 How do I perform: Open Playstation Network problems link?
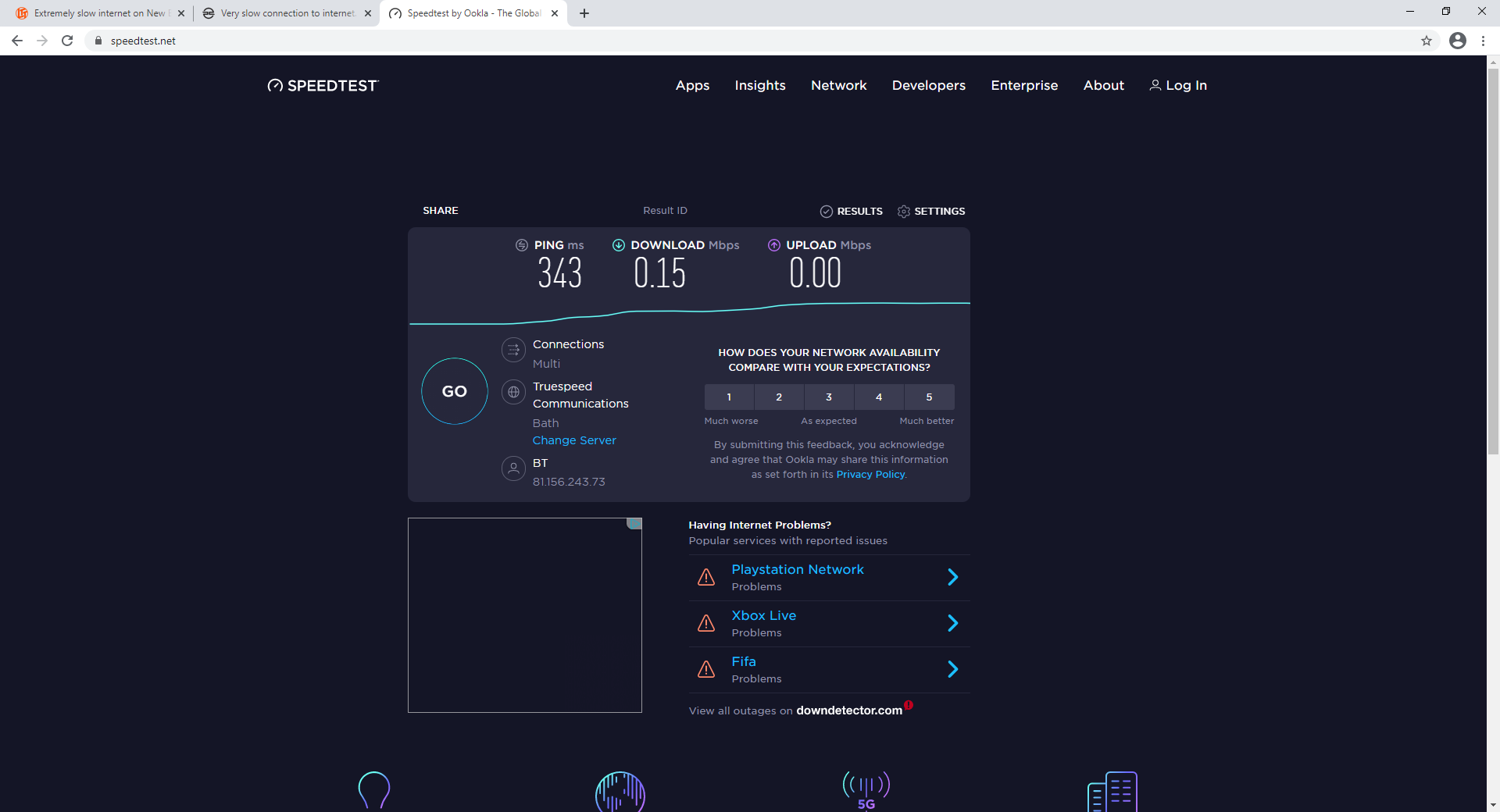pyautogui.click(x=798, y=570)
